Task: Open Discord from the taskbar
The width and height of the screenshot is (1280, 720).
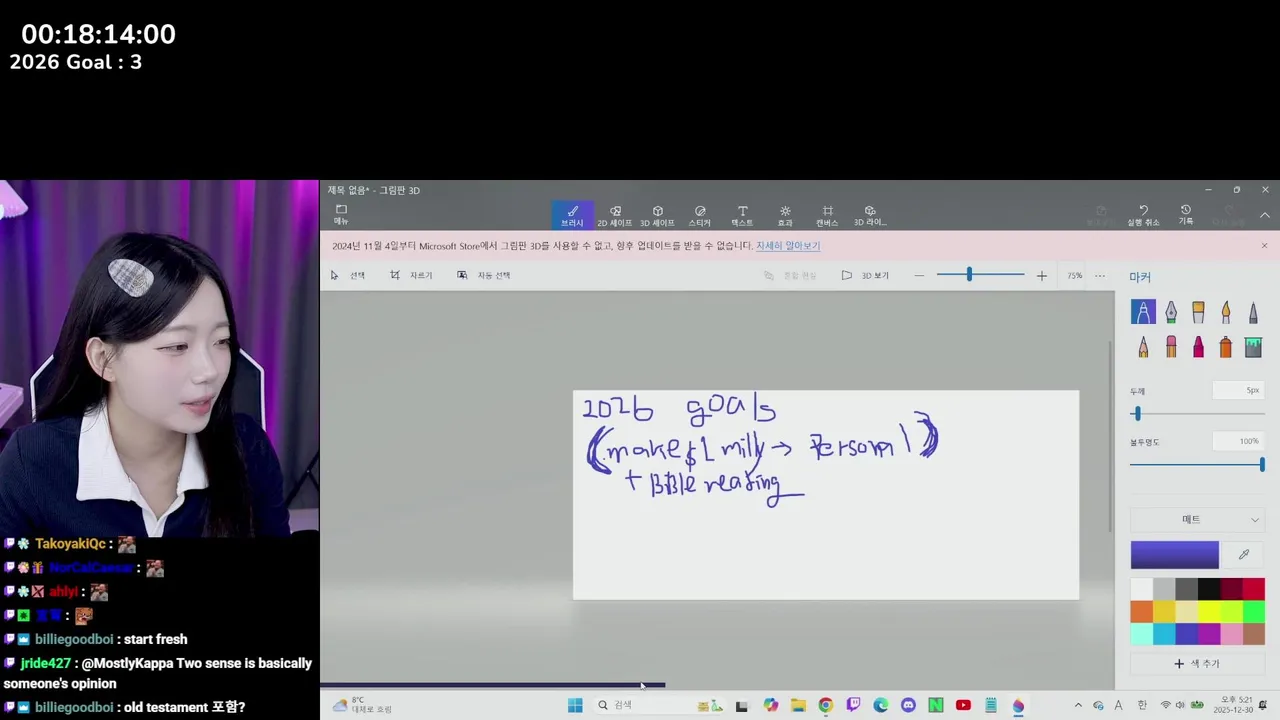Action: click(908, 705)
